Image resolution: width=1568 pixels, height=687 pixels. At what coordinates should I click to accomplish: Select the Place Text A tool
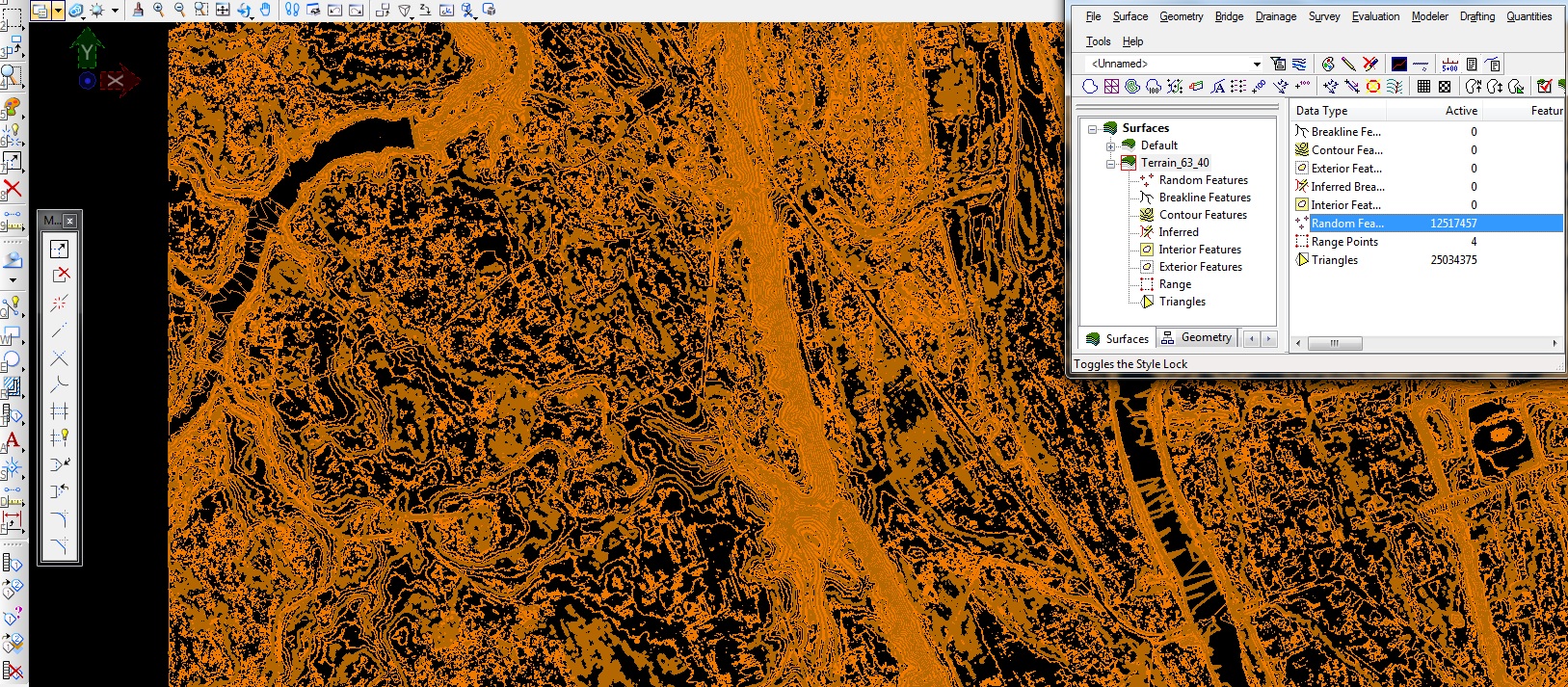pos(13,441)
